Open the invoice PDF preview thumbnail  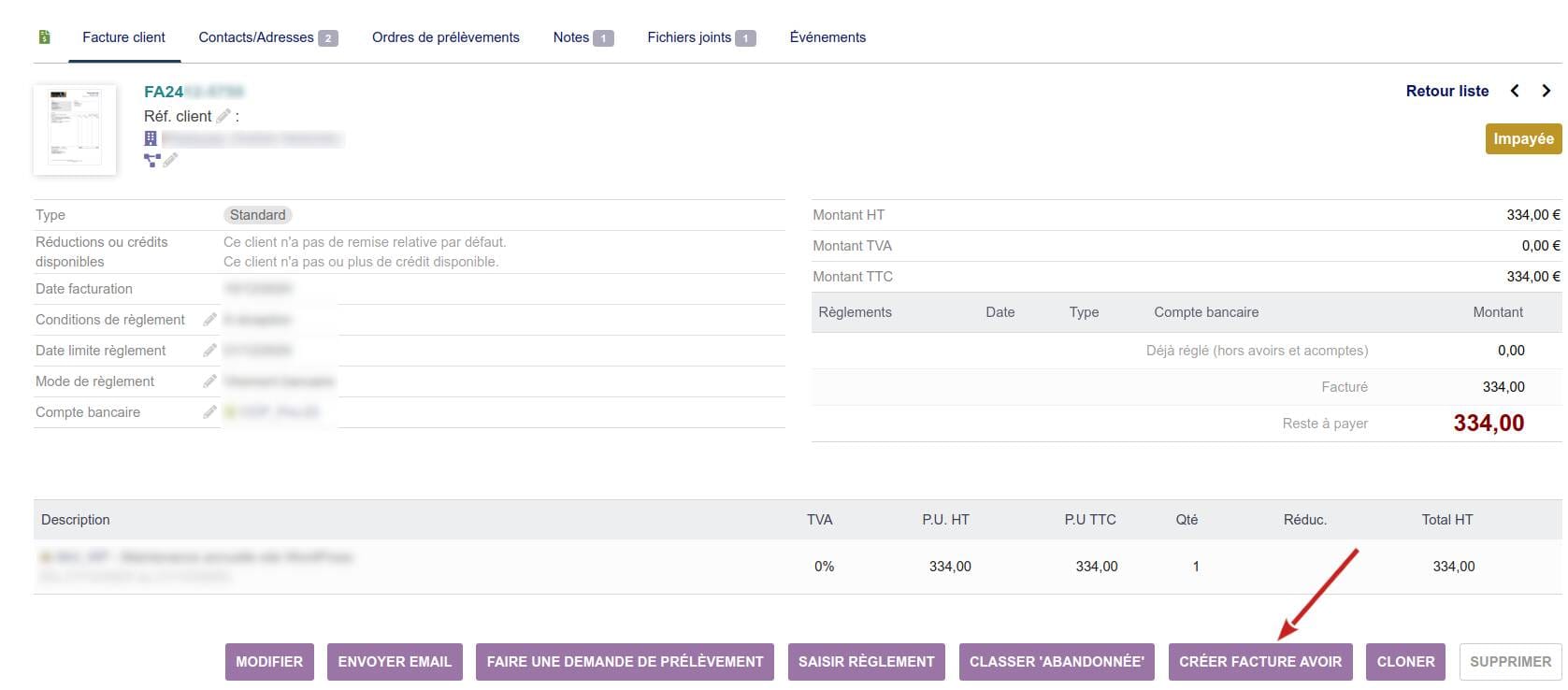tap(75, 129)
